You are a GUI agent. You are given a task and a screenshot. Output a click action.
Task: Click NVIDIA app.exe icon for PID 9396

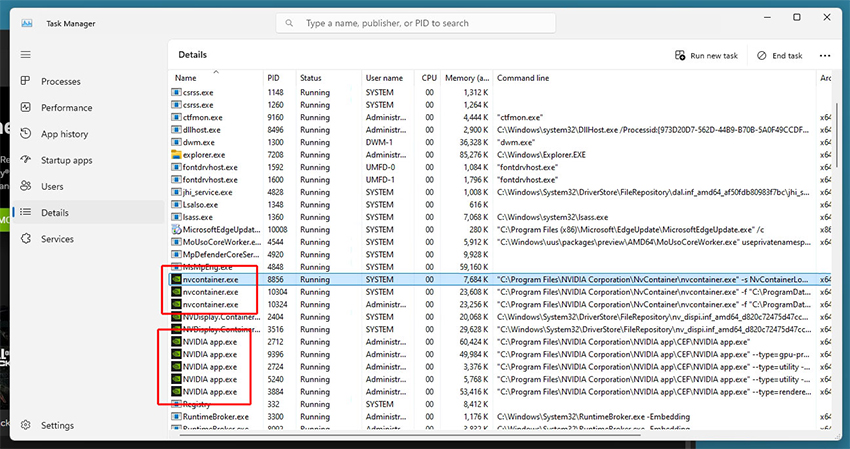coord(176,354)
